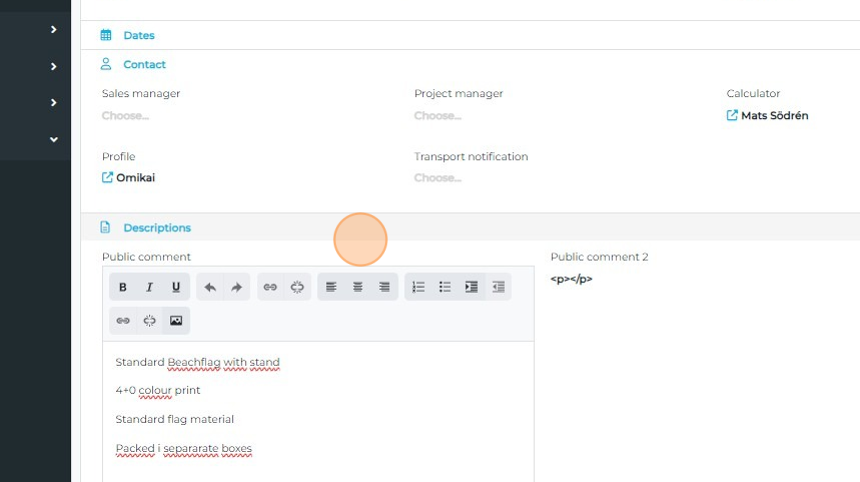This screenshot has height=482, width=860.
Task: Expand the Dates section
Action: click(x=139, y=35)
